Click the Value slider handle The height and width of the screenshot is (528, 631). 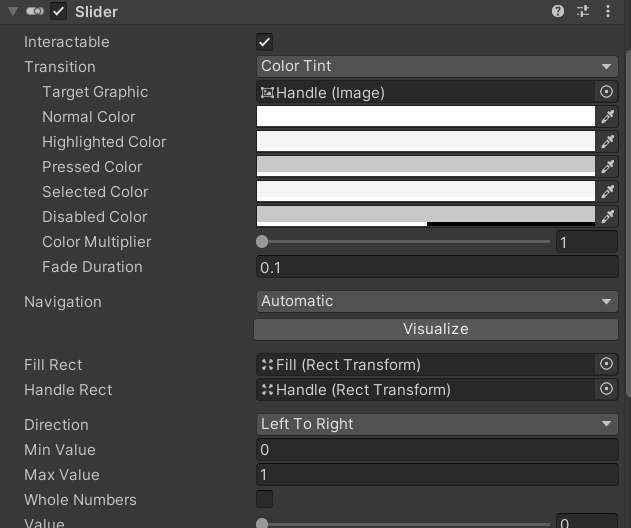(x=262, y=523)
